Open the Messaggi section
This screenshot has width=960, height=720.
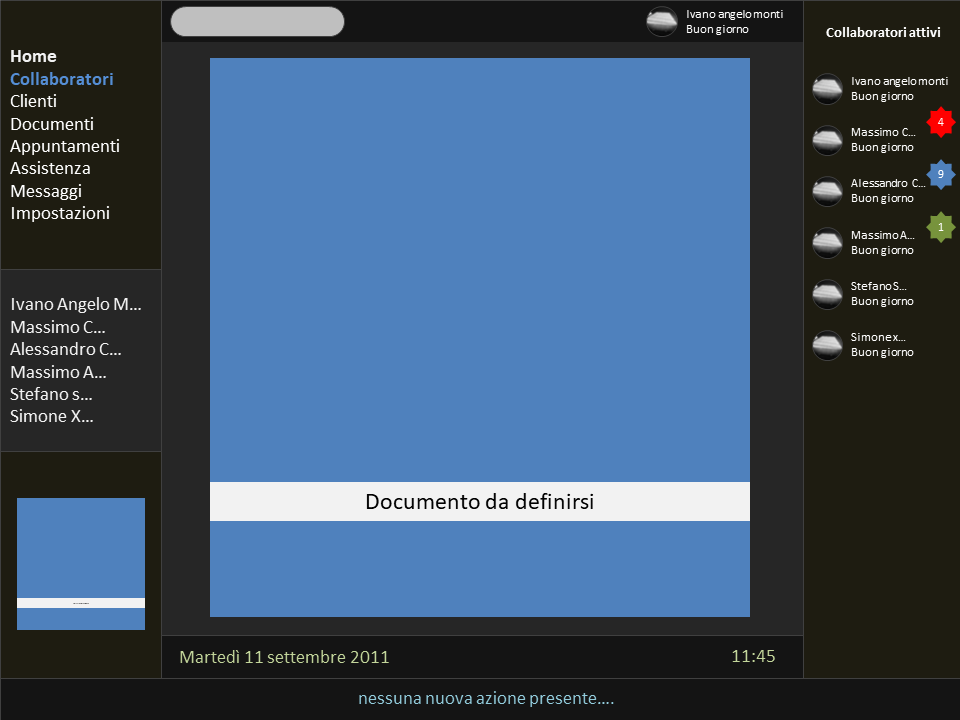(46, 191)
